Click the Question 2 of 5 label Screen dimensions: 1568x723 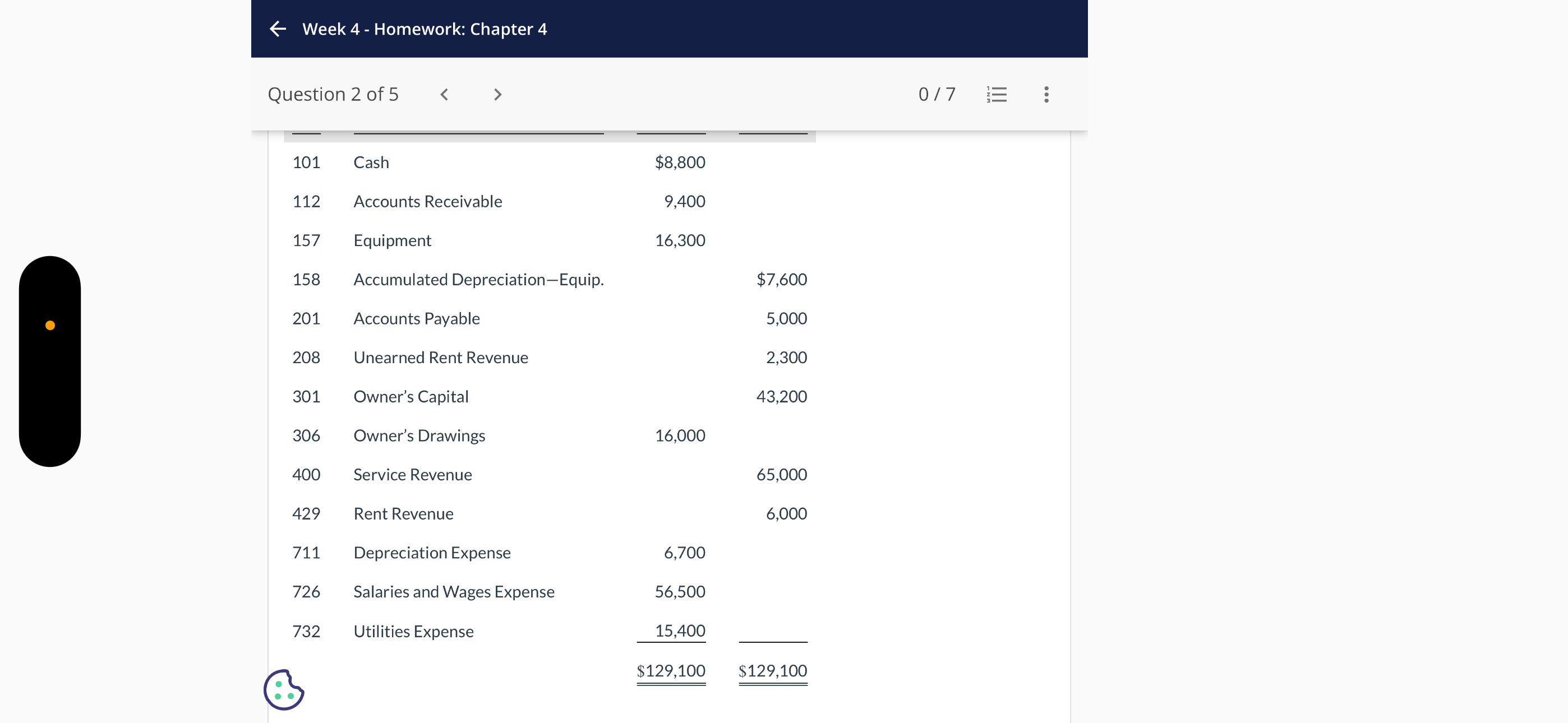tap(333, 94)
